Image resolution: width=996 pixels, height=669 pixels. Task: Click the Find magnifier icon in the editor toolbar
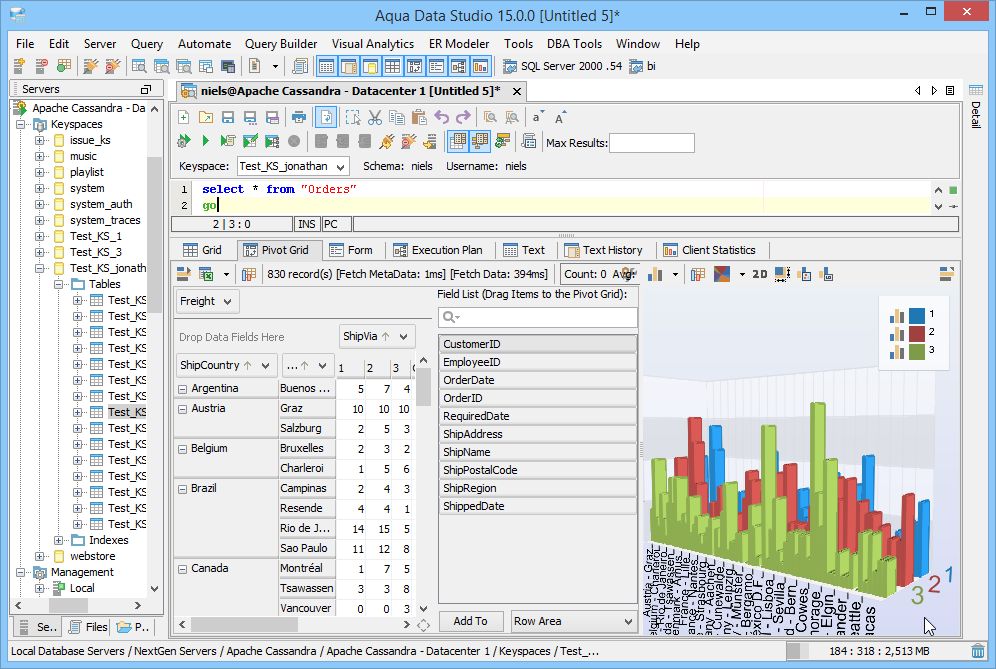pyautogui.click(x=490, y=118)
